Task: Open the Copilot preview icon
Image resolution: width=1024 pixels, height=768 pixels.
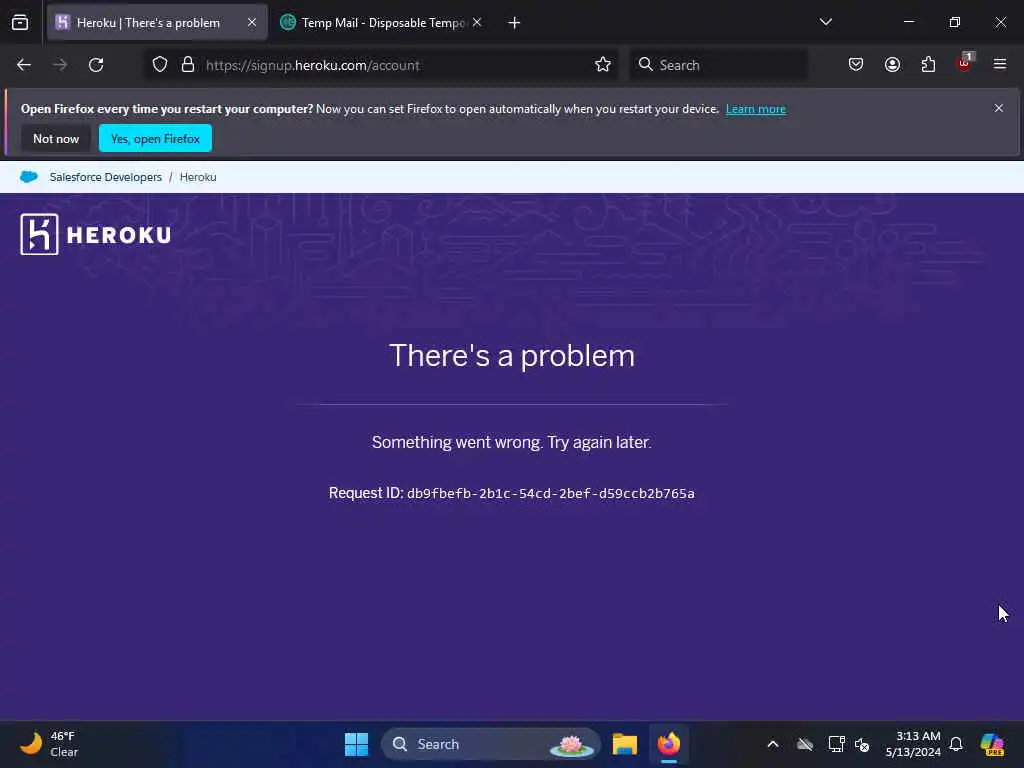Action: tap(992, 744)
